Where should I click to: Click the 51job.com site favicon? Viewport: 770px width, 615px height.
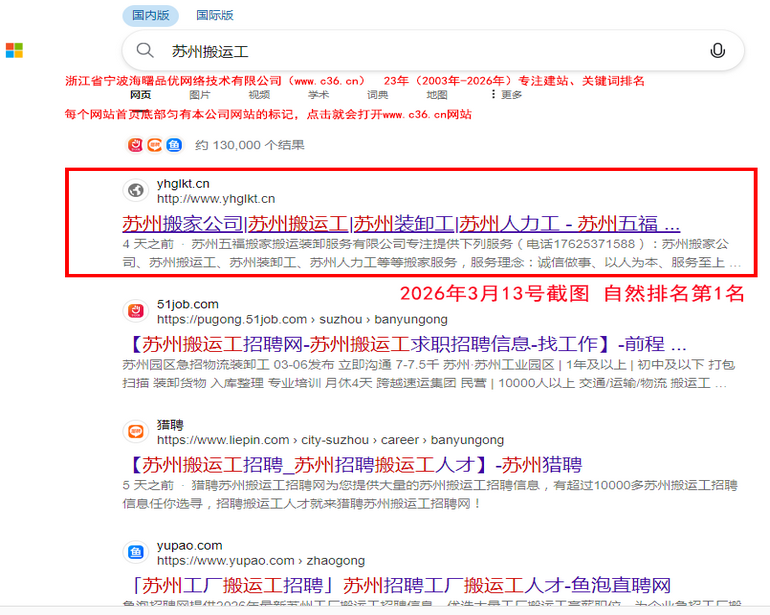point(134,311)
